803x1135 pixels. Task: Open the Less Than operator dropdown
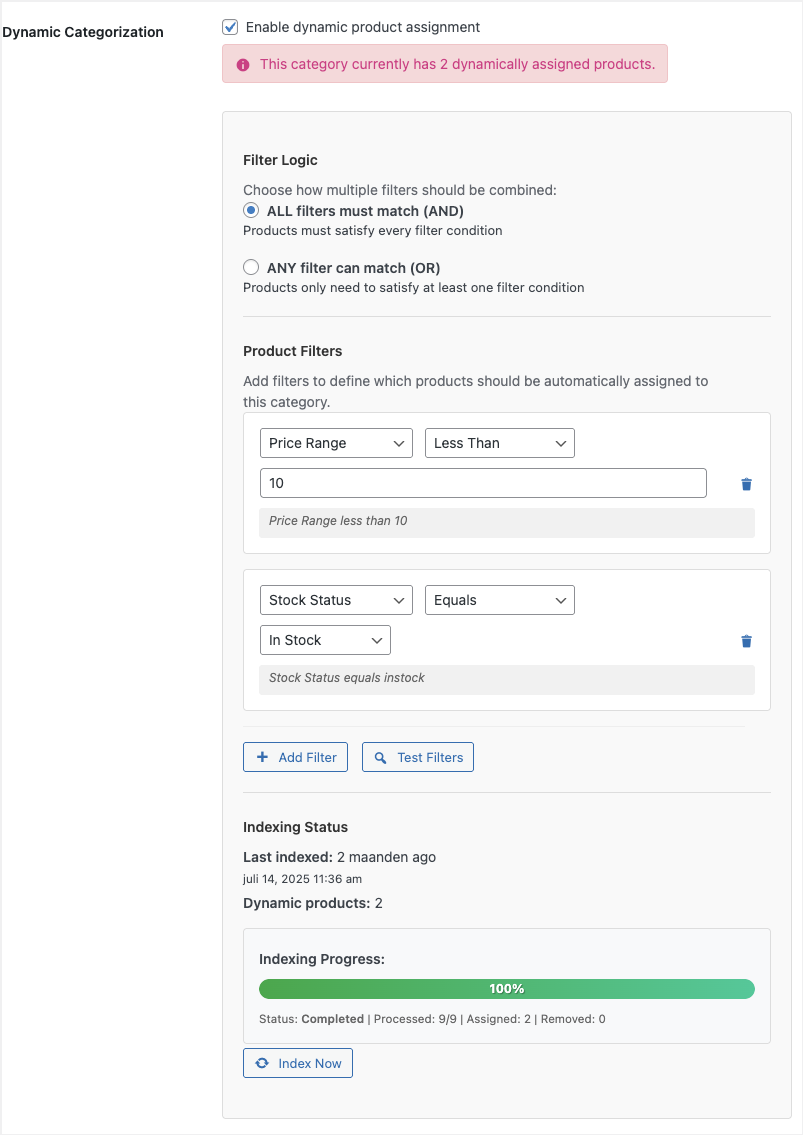pyautogui.click(x=499, y=442)
